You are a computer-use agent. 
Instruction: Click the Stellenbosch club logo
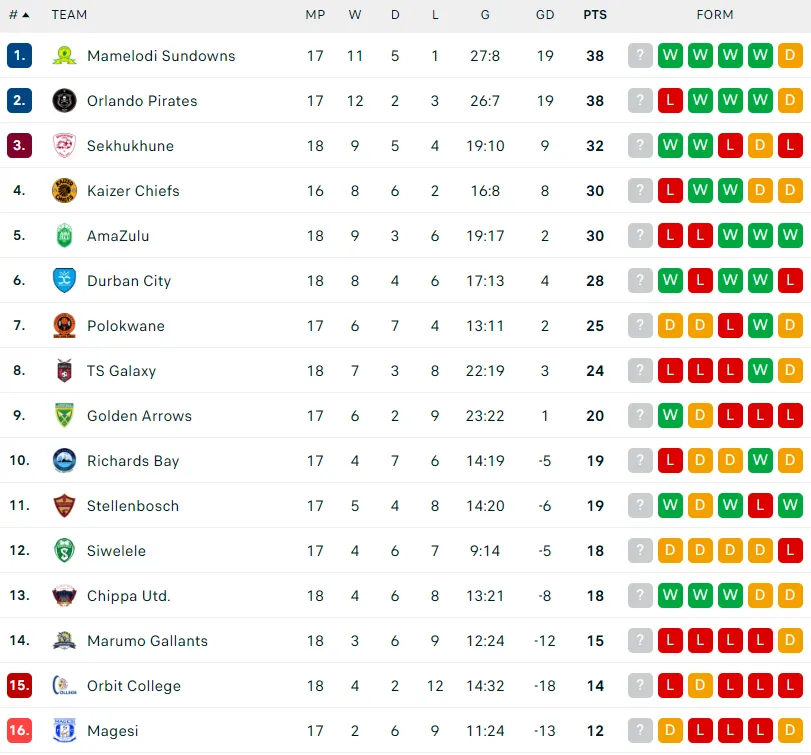[x=64, y=506]
